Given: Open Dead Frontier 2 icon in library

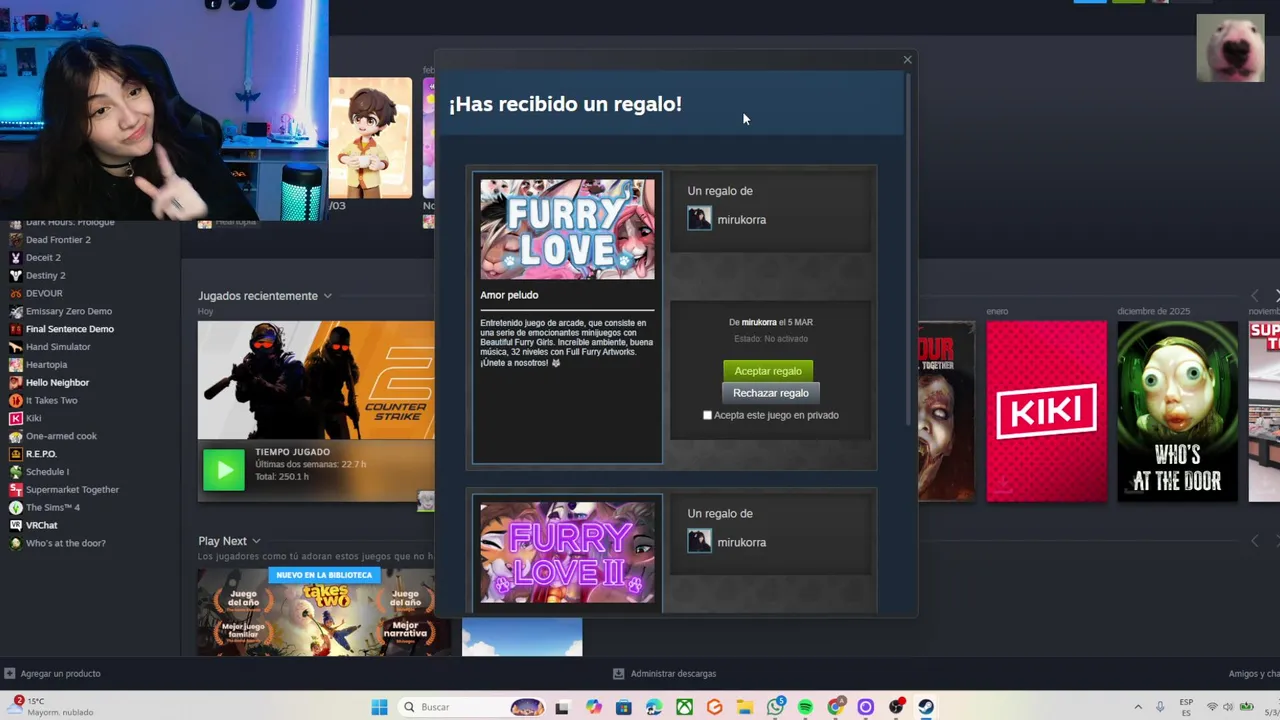Looking at the screenshot, I should (x=15, y=240).
